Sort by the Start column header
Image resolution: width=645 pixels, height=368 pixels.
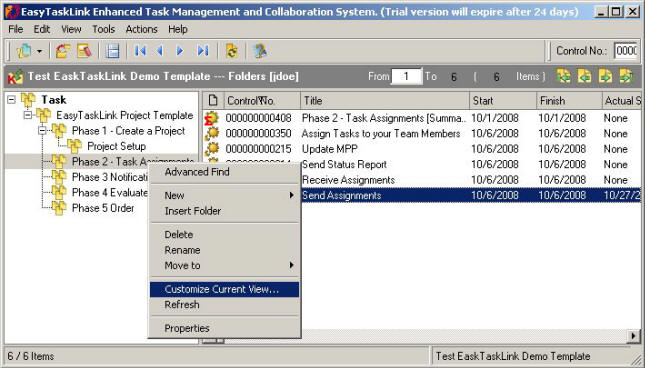(503, 100)
